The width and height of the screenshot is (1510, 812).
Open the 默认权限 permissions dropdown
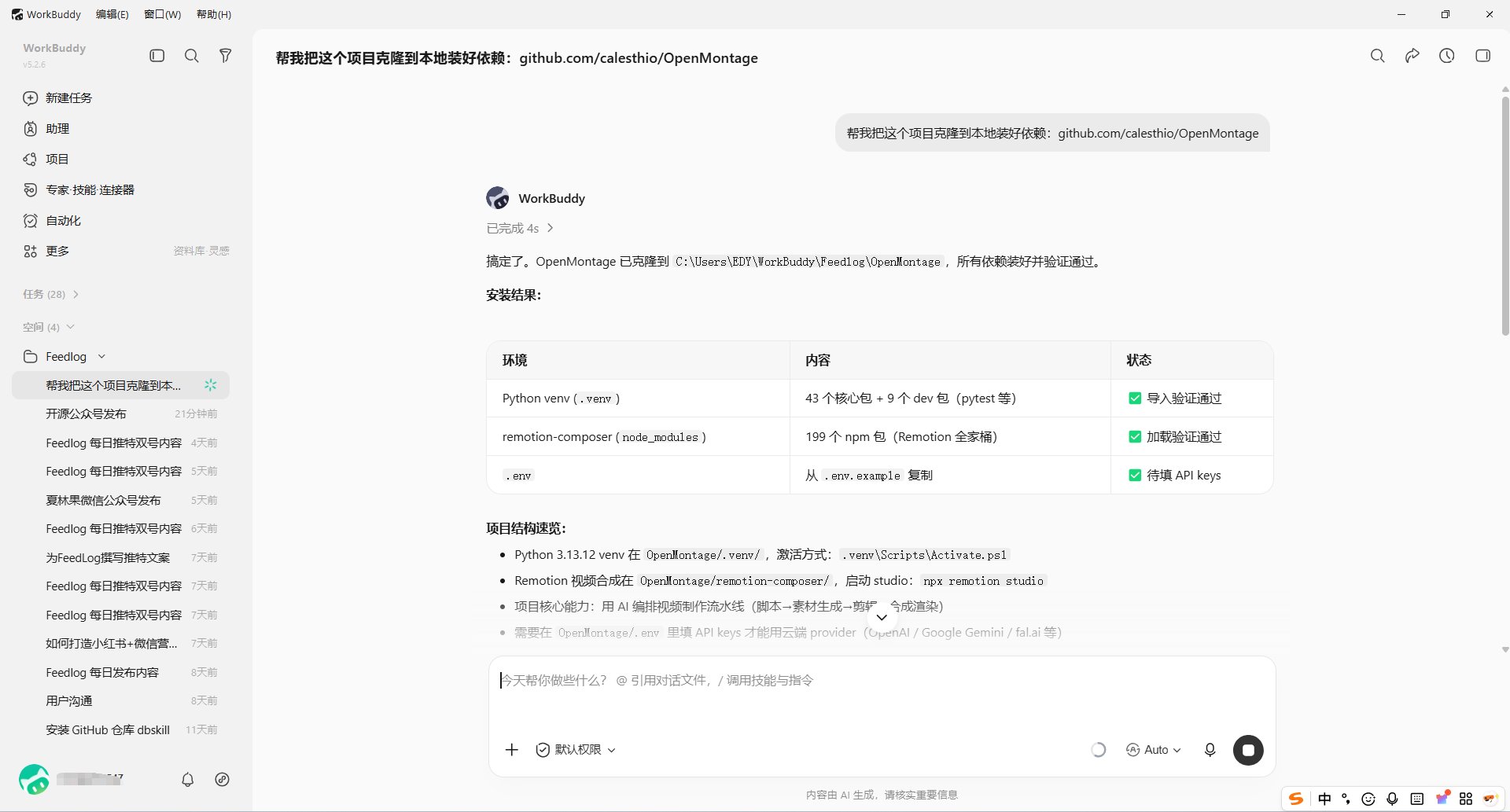tap(576, 750)
